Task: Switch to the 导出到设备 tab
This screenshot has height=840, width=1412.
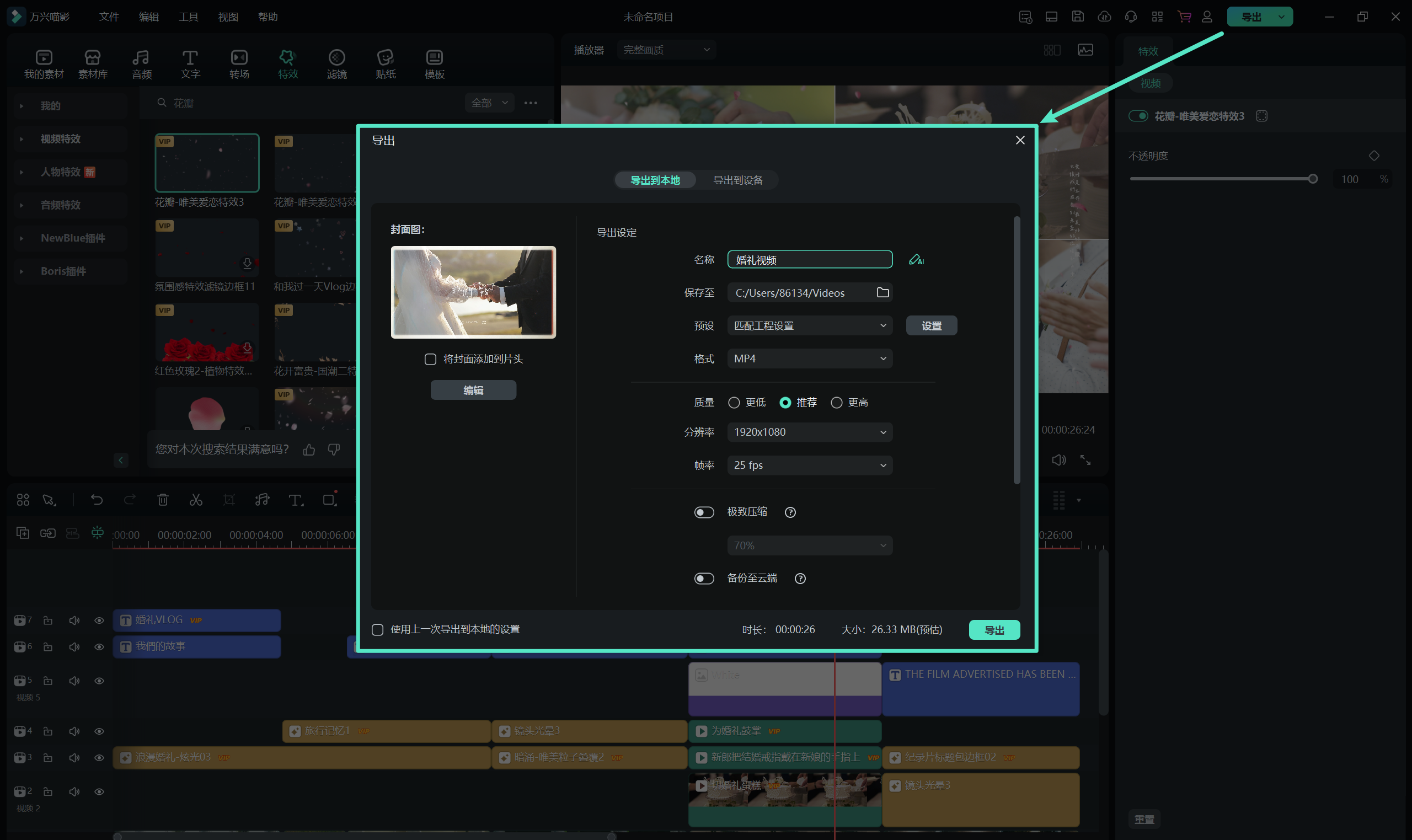Action: [737, 180]
